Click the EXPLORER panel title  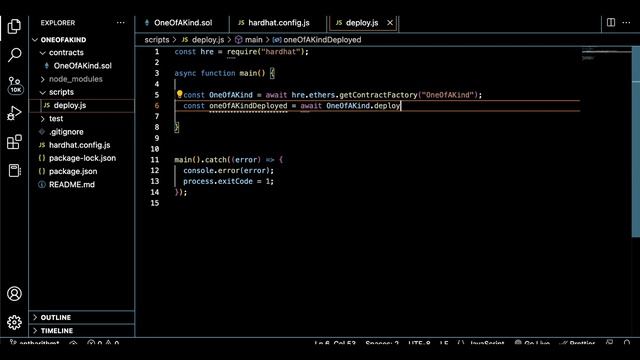click(x=58, y=23)
